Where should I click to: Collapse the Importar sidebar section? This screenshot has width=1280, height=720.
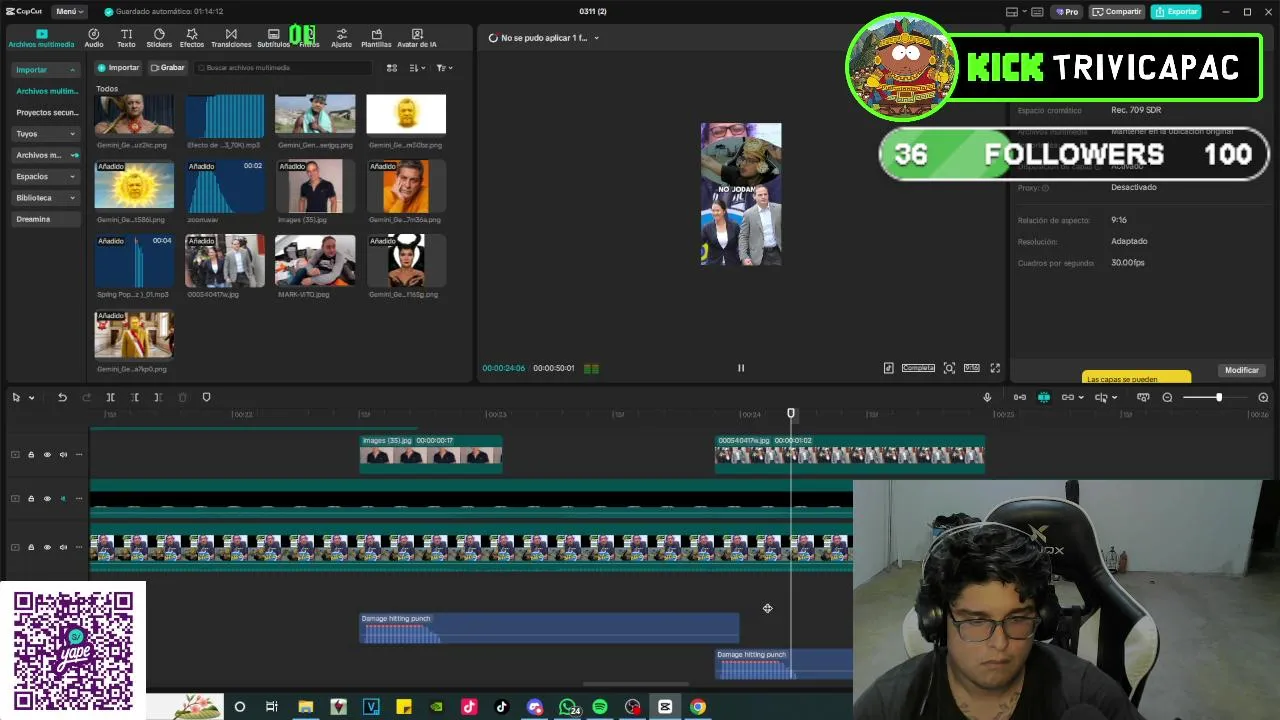coord(45,70)
